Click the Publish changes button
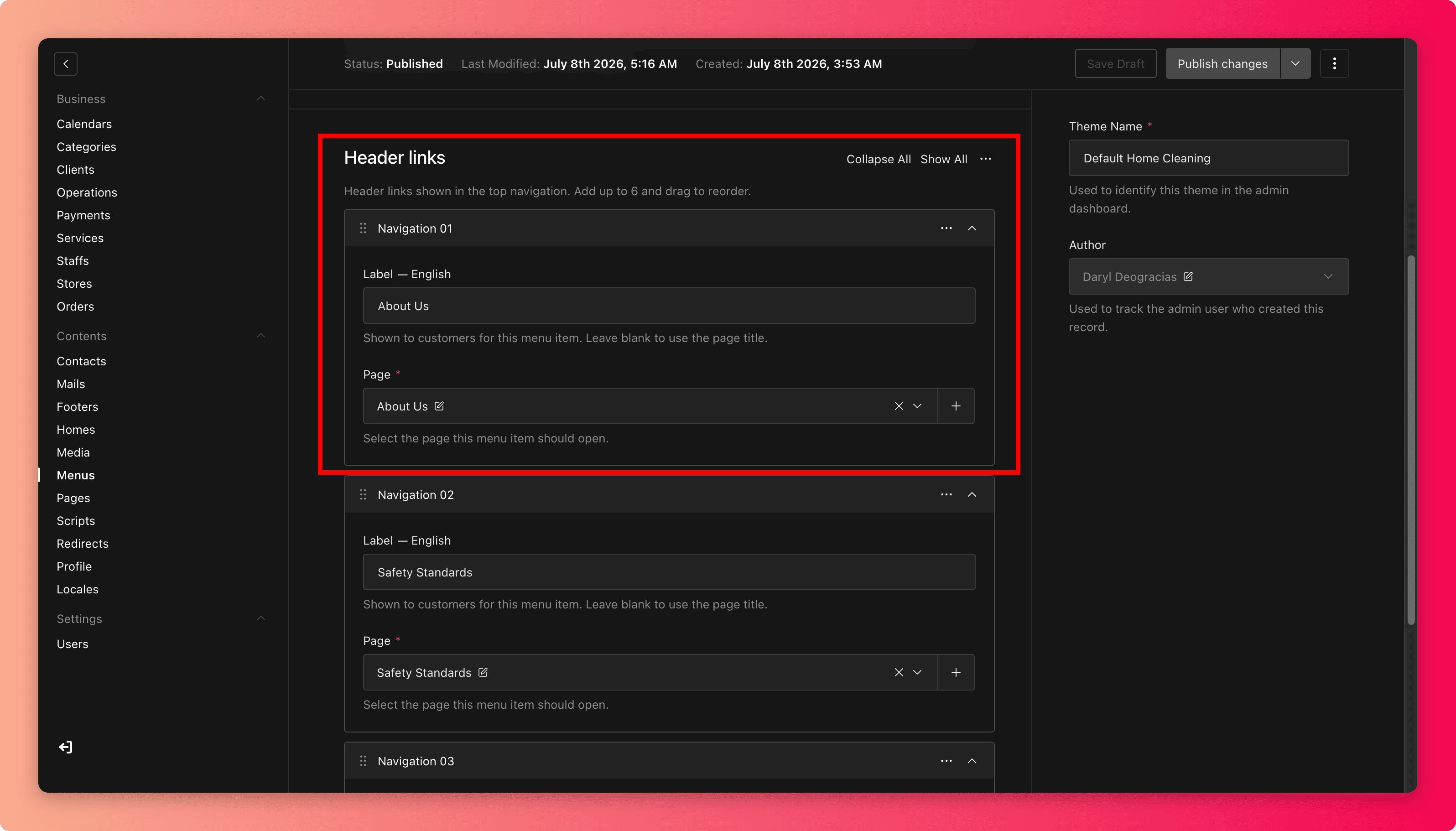Viewport: 1456px width, 831px height. (x=1222, y=64)
